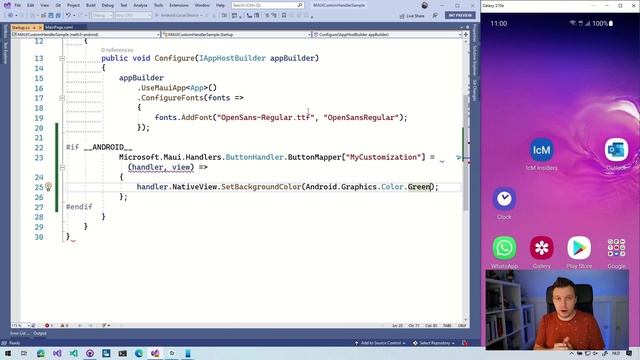Open the Outlook app on the phone

click(x=616, y=154)
